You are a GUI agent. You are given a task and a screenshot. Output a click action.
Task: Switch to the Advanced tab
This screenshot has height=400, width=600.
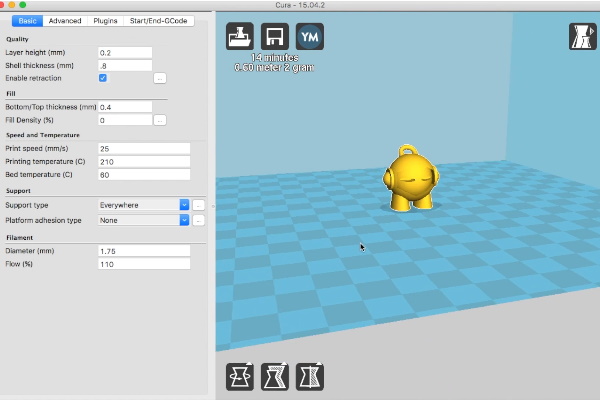point(65,20)
